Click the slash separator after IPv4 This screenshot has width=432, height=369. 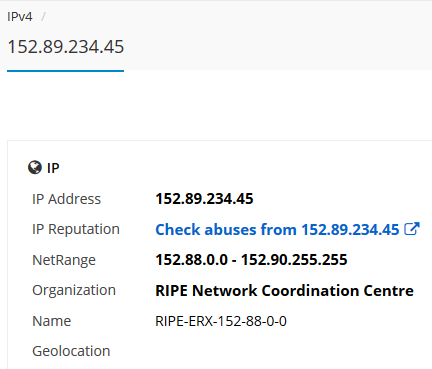[x=43, y=16]
